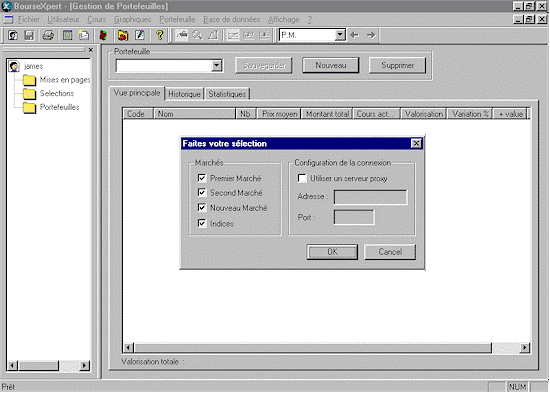Click the tree panel scrollbar right arrow

click(x=84, y=366)
